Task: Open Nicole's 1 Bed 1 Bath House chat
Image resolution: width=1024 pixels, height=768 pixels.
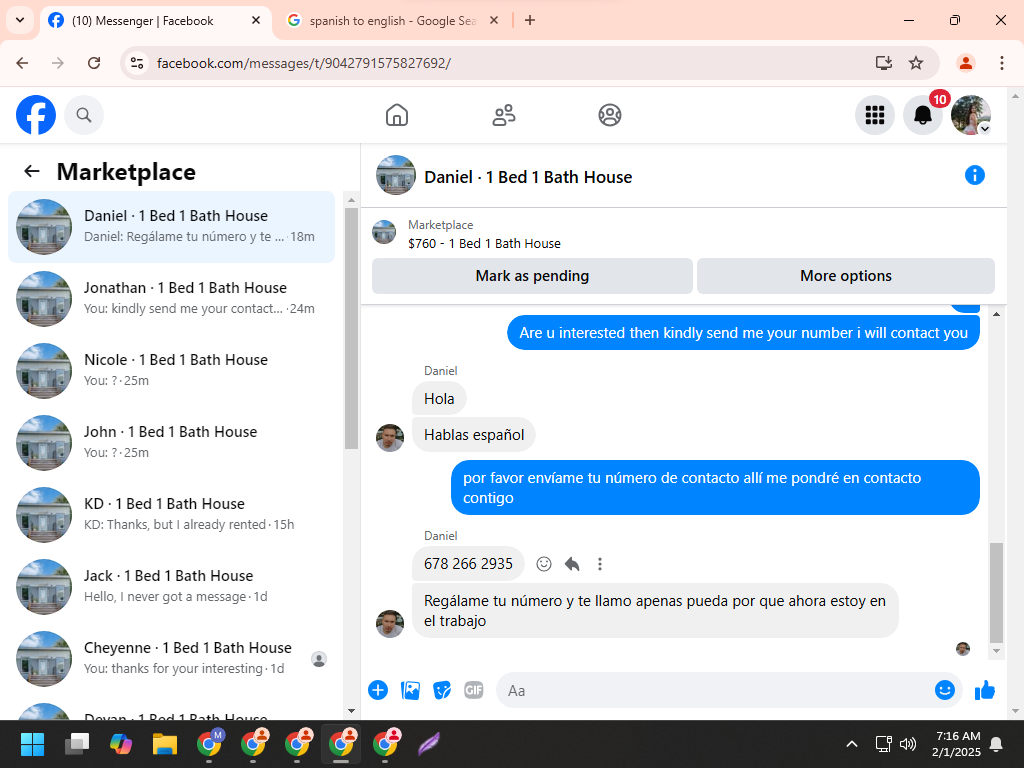Action: pos(171,370)
